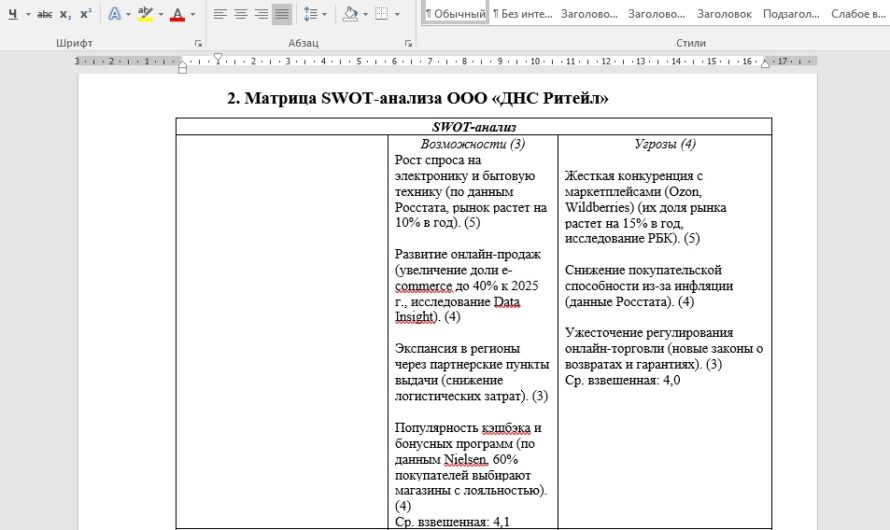
Task: Click the Стили group label
Action: click(x=691, y=43)
